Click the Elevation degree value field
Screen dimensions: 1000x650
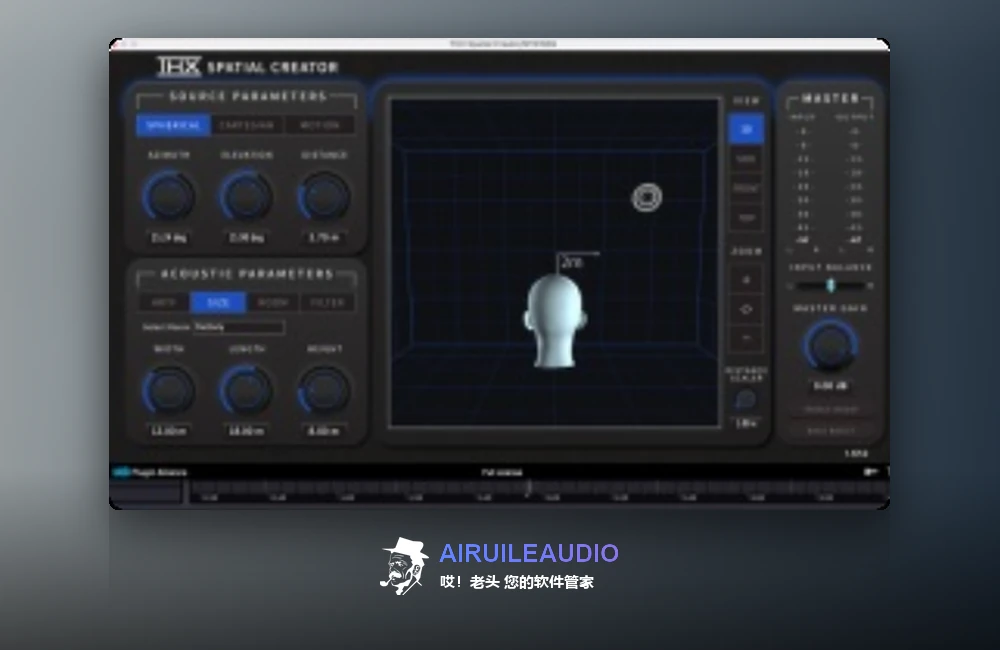click(246, 237)
